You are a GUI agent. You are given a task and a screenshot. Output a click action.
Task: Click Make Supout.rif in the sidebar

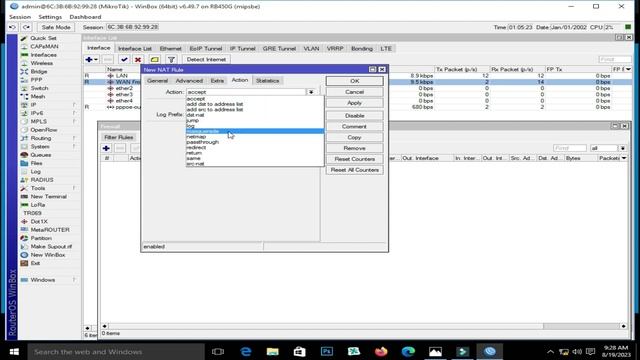[51, 247]
